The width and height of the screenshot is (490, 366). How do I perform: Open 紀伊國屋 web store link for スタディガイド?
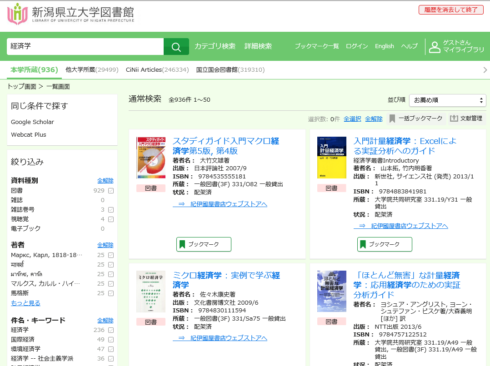tap(220, 204)
